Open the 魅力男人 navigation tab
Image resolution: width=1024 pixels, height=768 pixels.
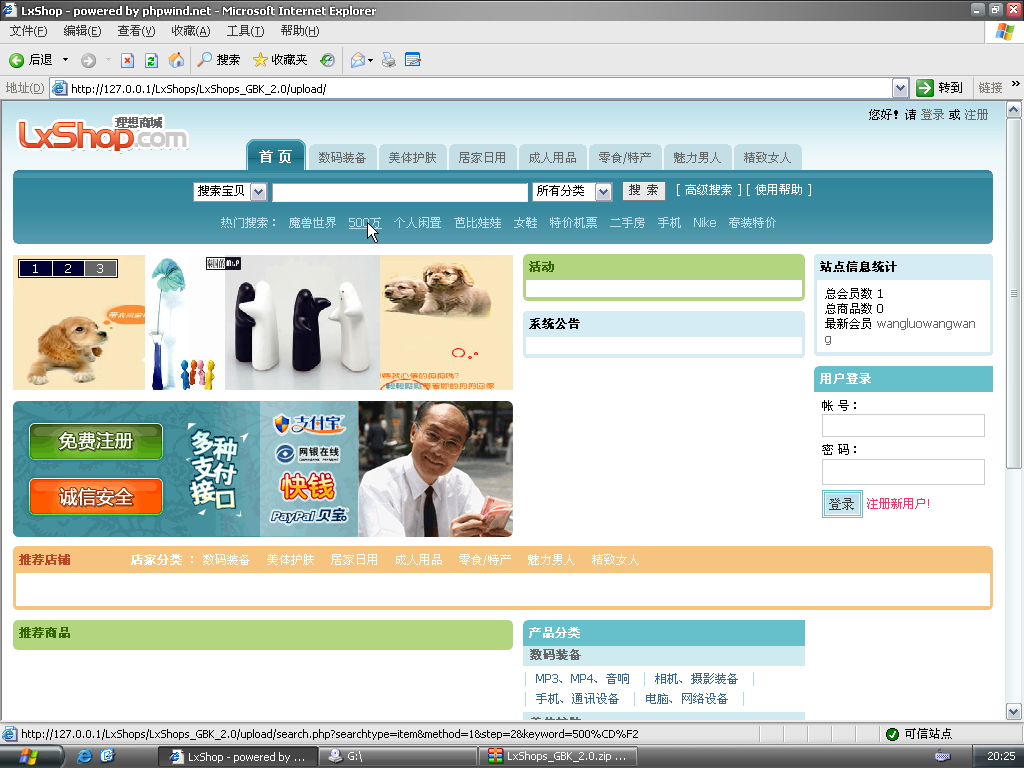click(x=697, y=157)
